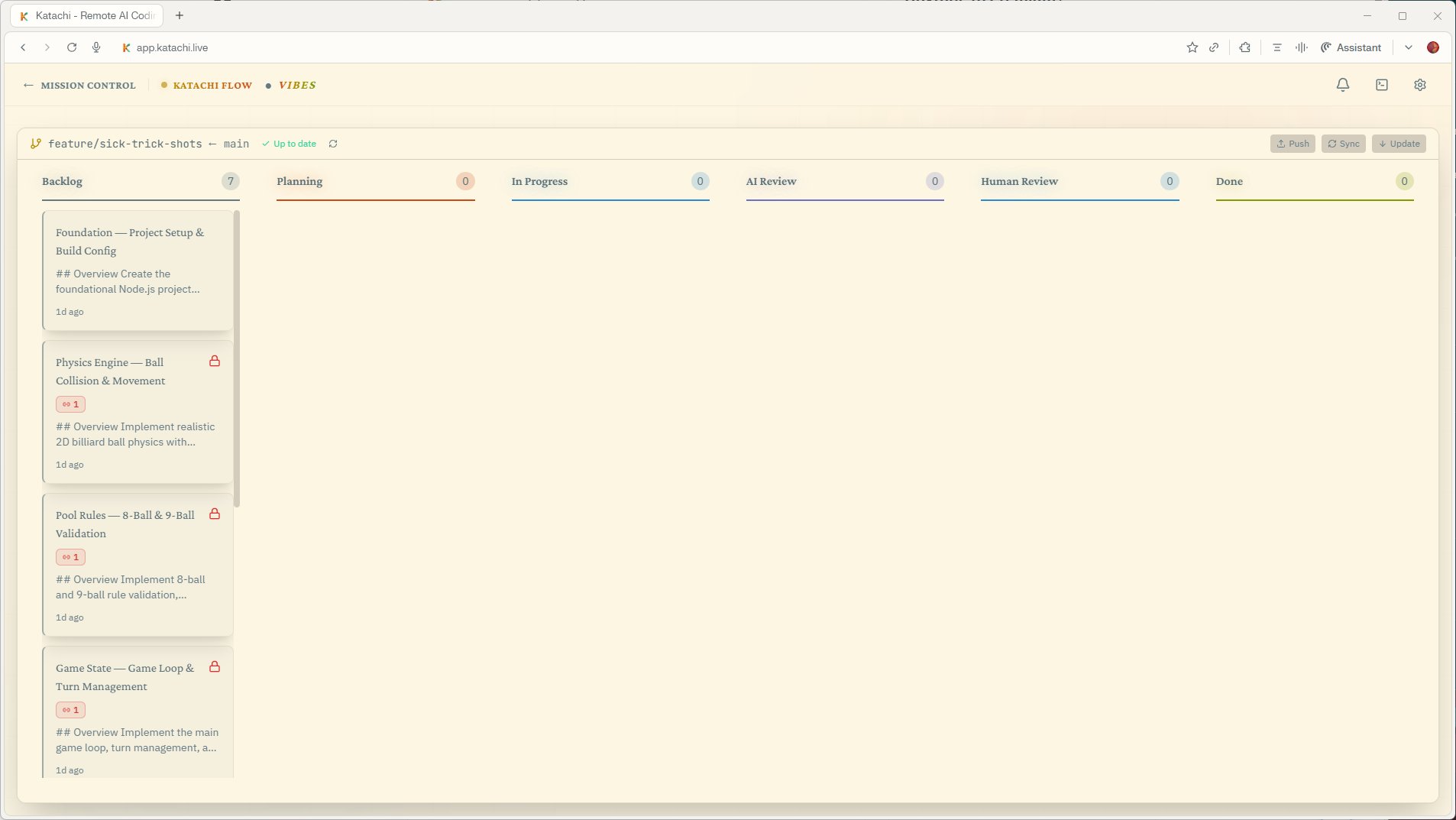Click the refresh icon beside Up to date
Image resolution: width=1456 pixels, height=820 pixels.
[334, 144]
